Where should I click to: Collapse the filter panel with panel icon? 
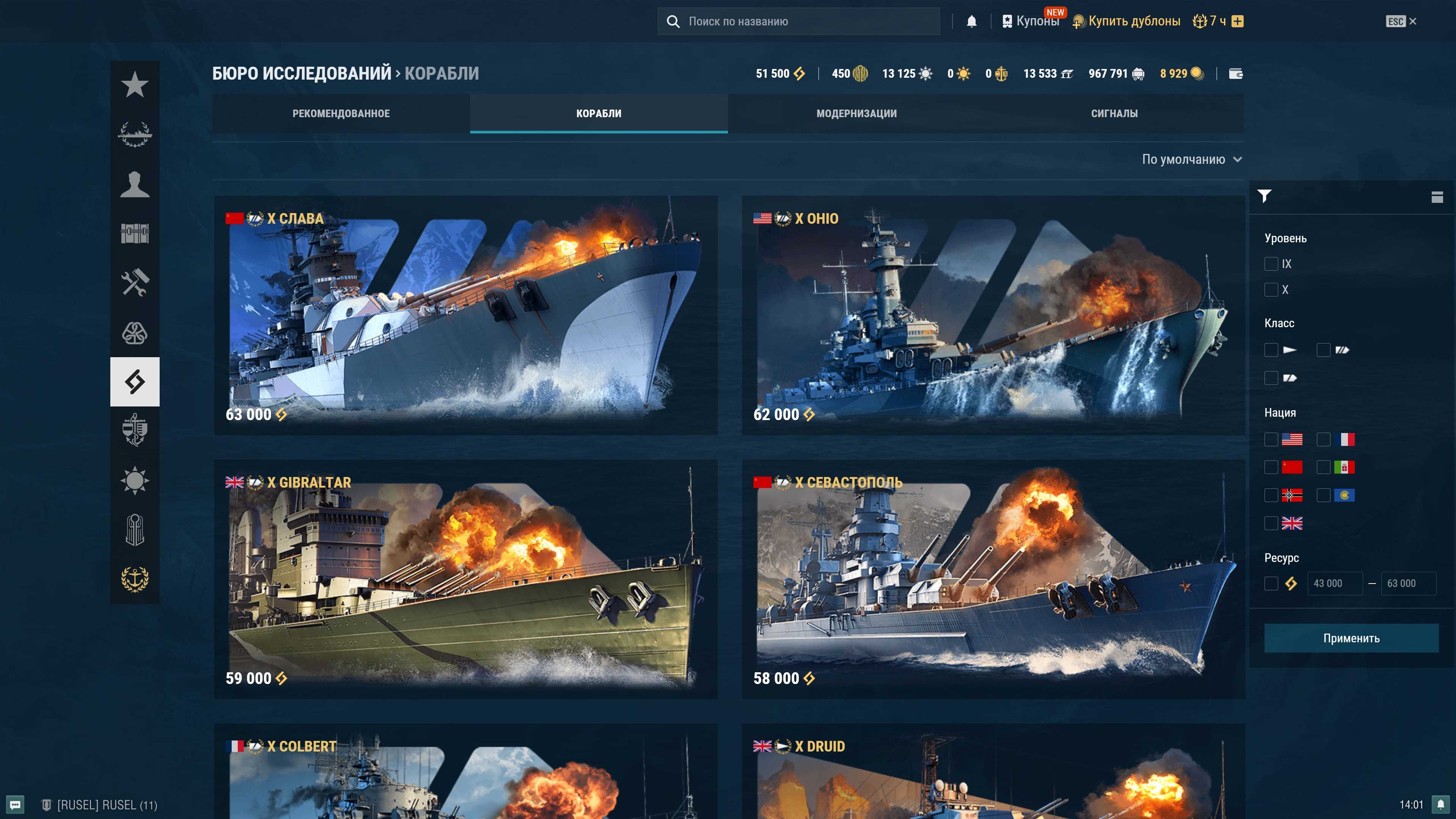pos(1437,197)
